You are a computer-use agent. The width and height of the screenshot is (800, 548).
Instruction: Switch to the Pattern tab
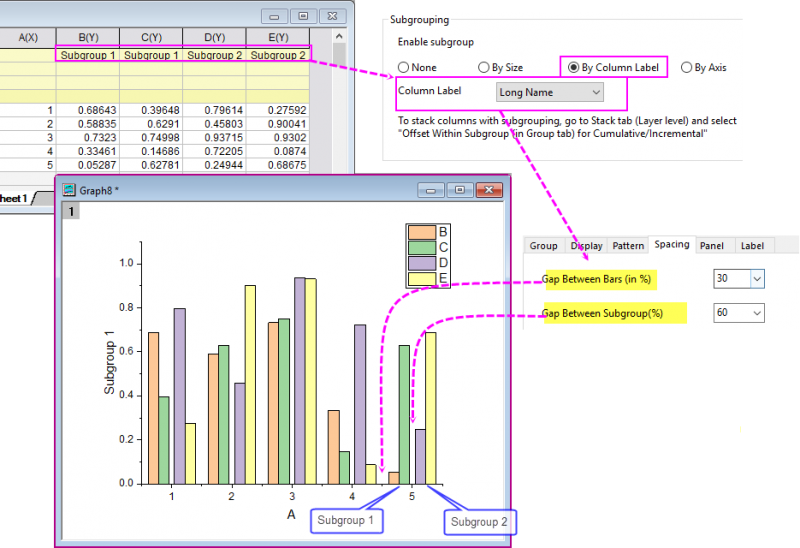628,246
